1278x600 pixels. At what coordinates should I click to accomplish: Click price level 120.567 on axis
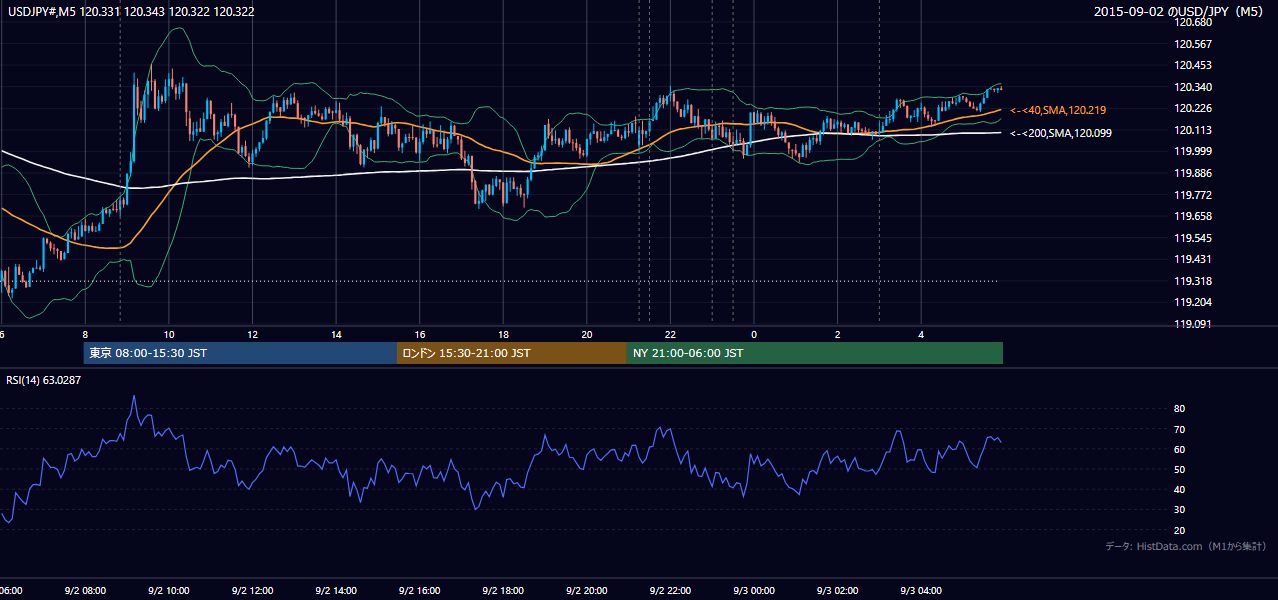1192,44
